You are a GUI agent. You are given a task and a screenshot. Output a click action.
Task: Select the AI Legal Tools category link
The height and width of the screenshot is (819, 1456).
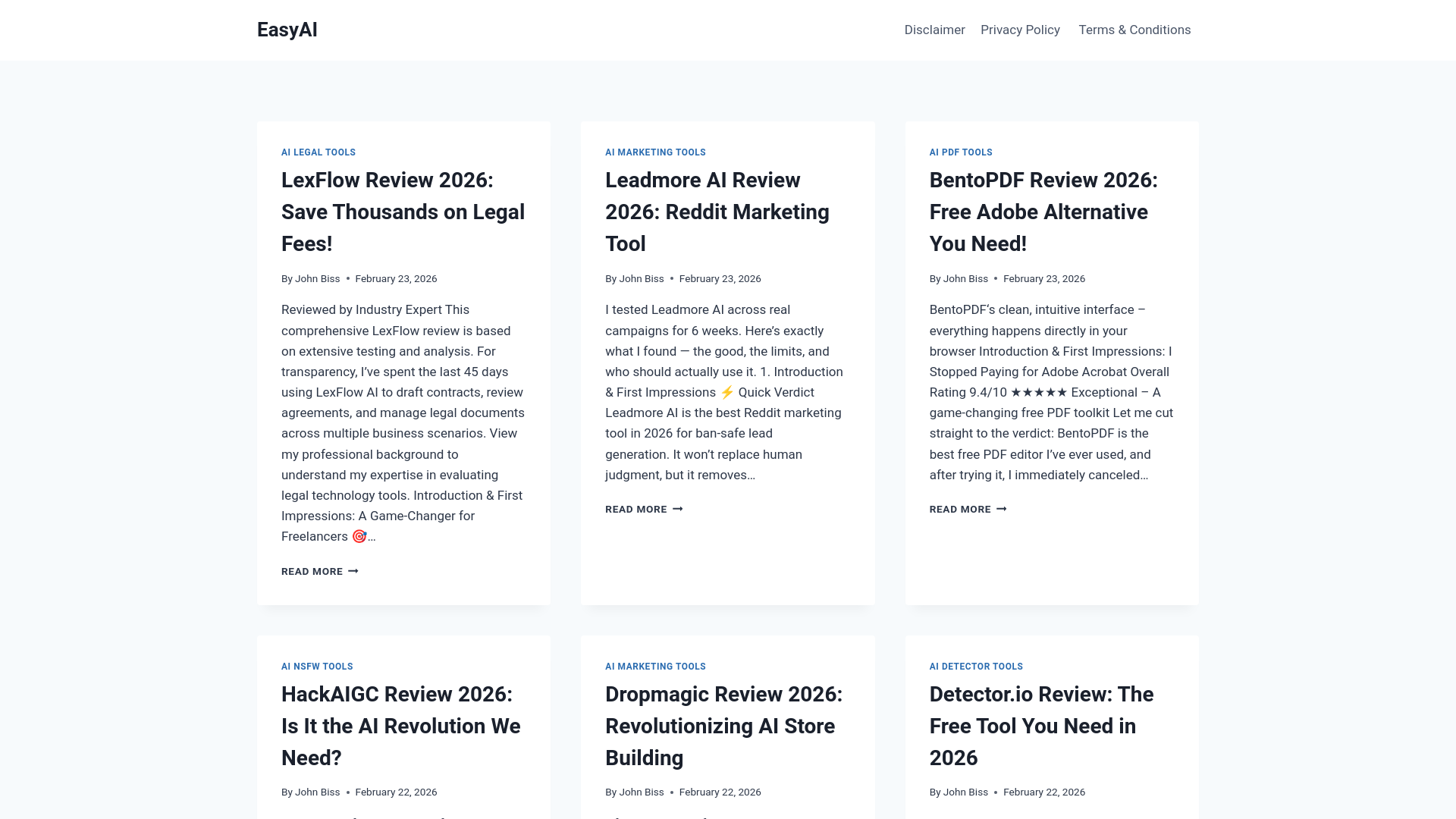pyautogui.click(x=318, y=152)
